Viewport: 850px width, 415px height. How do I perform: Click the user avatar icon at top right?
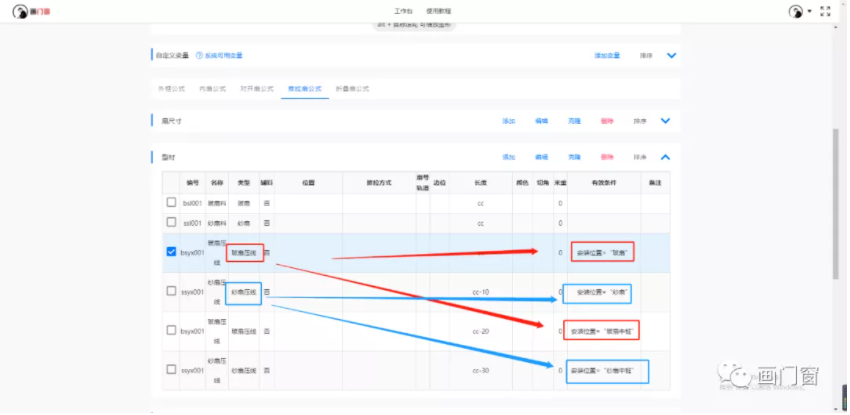pos(795,11)
